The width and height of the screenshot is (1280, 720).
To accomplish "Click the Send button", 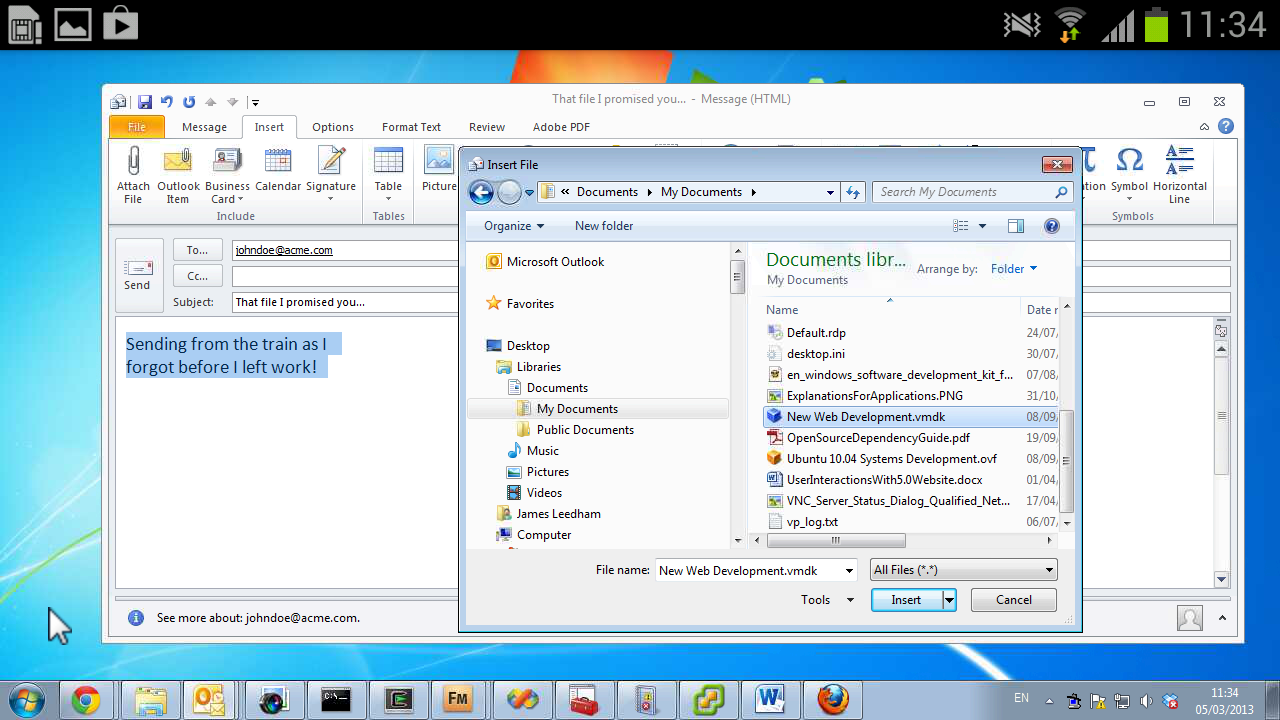I will 137,275.
